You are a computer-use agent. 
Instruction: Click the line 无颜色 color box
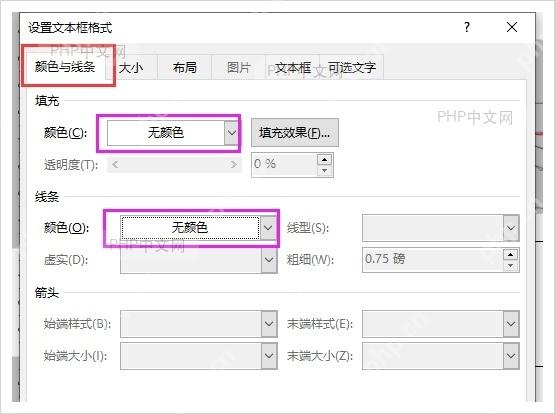190,228
